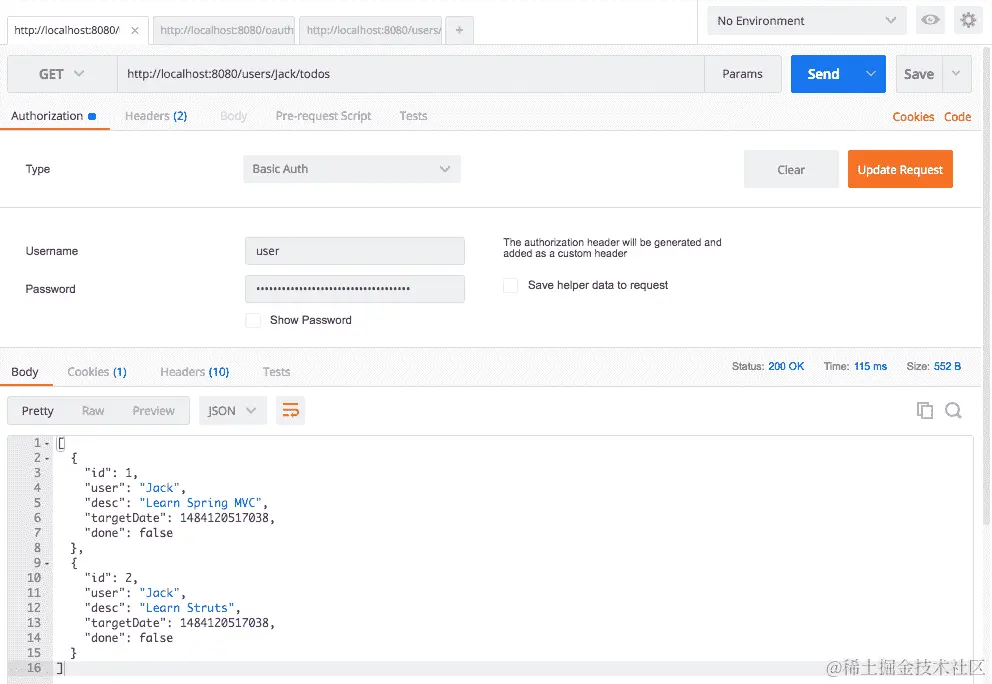This screenshot has height=684, width=992.
Task: Close the first localhost:8080 request tab
Action: [x=135, y=30]
